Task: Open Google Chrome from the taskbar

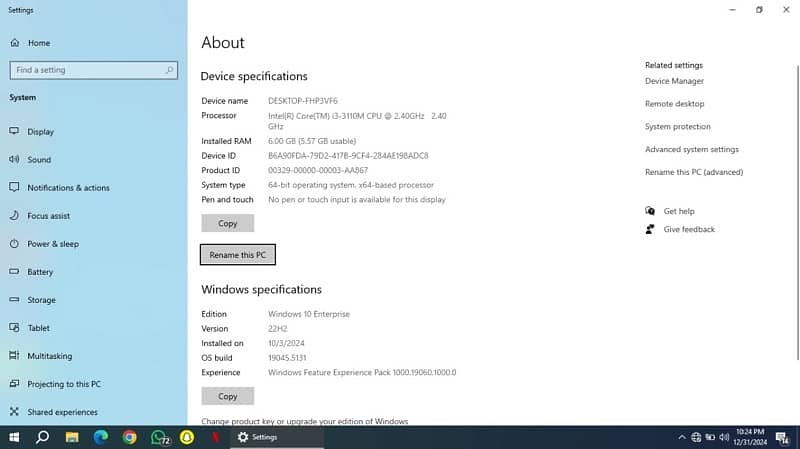Action: [x=130, y=437]
